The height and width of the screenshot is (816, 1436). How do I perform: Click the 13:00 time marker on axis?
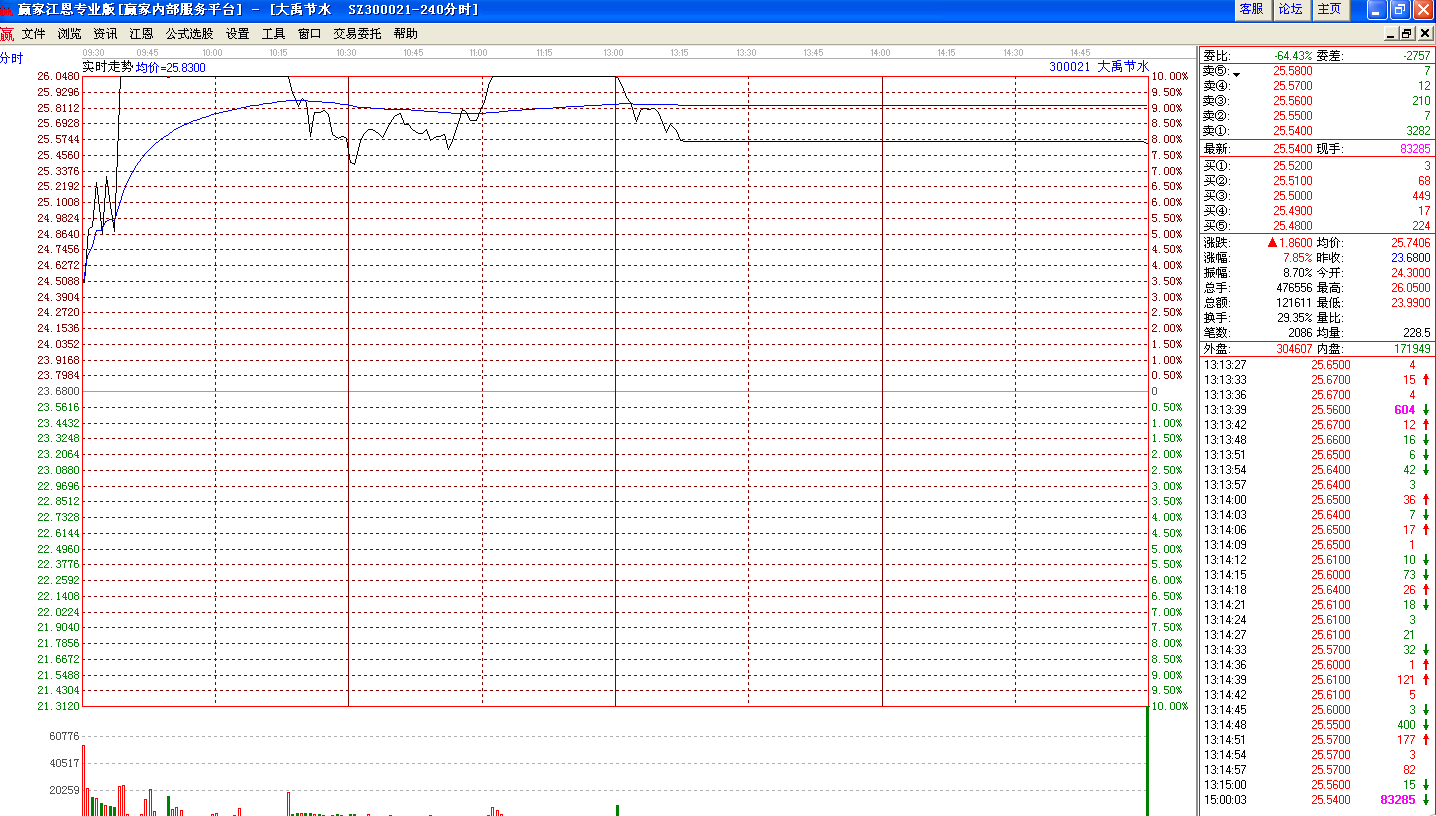[x=613, y=52]
